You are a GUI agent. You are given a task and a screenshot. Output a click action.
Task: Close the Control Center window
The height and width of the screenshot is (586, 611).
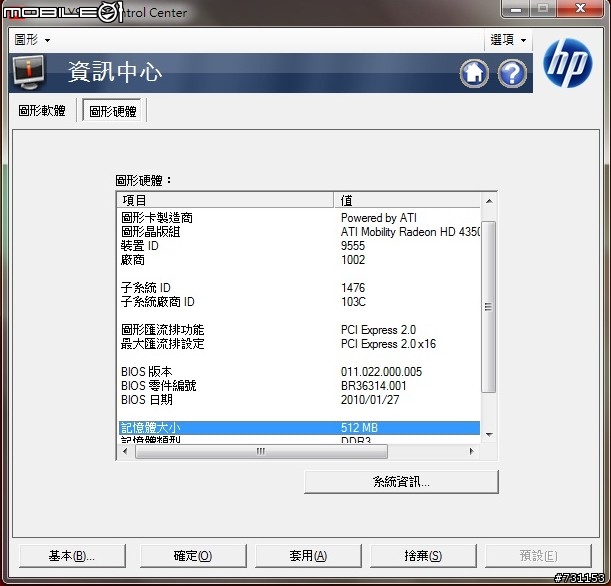tap(580, 9)
